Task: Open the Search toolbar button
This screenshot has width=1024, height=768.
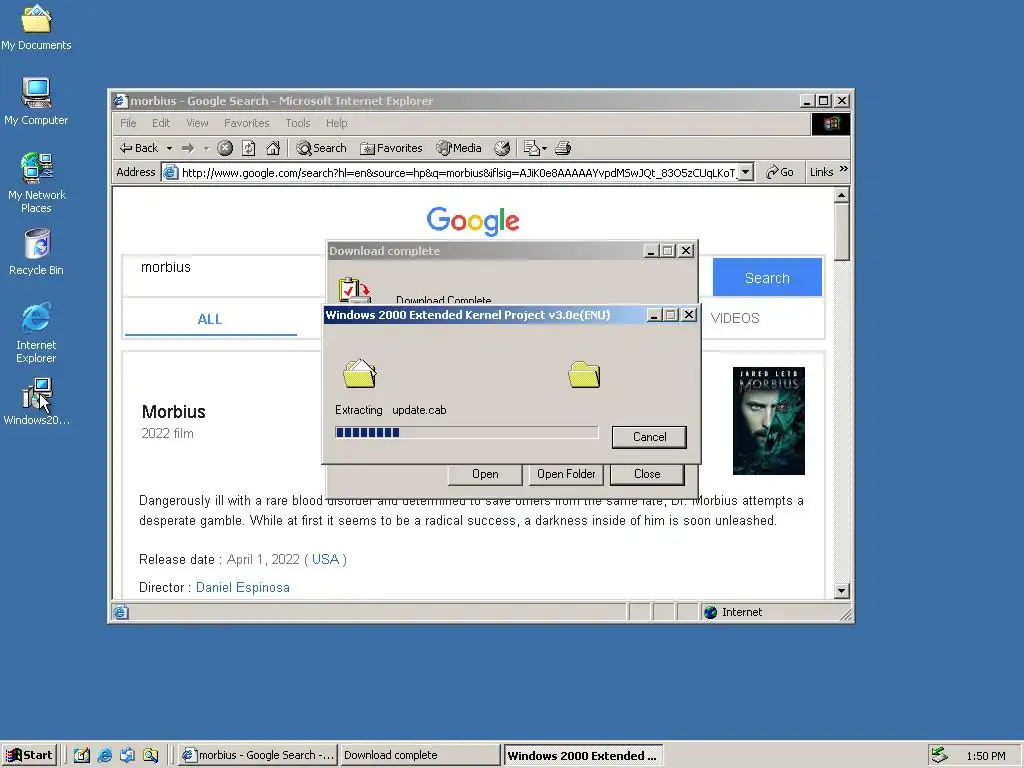Action: point(321,148)
